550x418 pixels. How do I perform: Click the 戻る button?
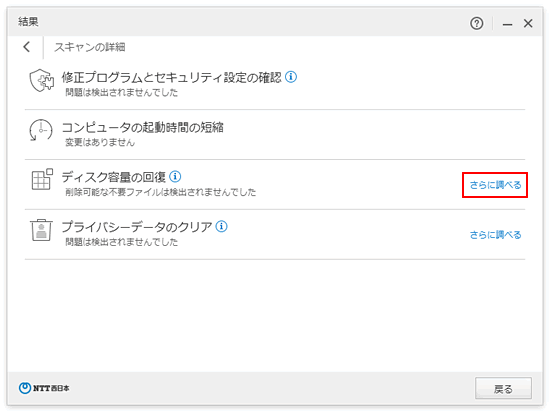[x=503, y=388]
